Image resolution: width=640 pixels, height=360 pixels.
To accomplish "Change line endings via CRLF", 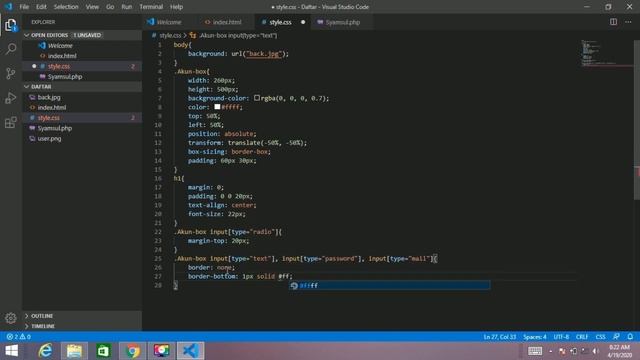I will [582, 337].
